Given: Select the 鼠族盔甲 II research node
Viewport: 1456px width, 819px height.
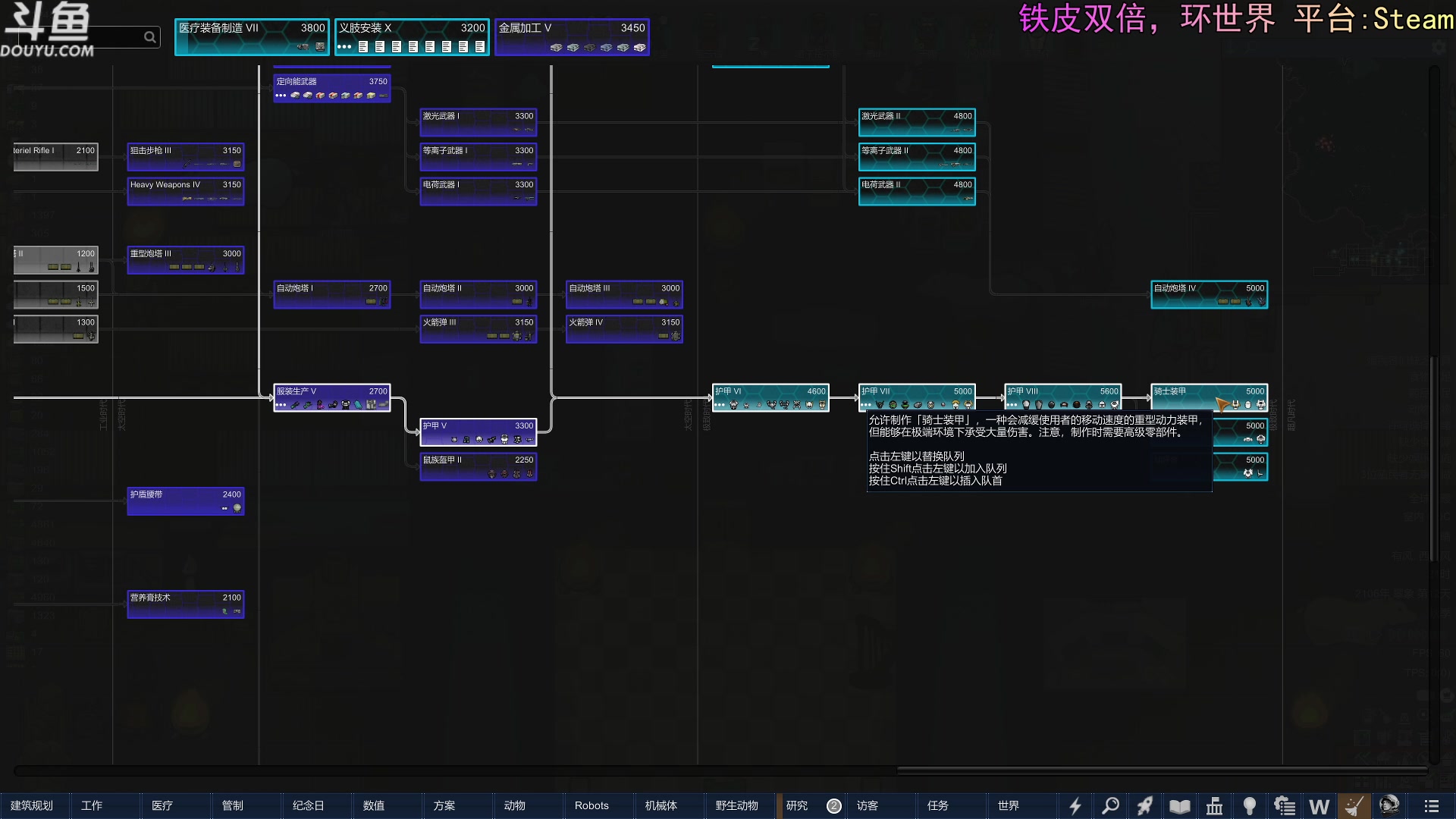Looking at the screenshot, I should click(479, 466).
